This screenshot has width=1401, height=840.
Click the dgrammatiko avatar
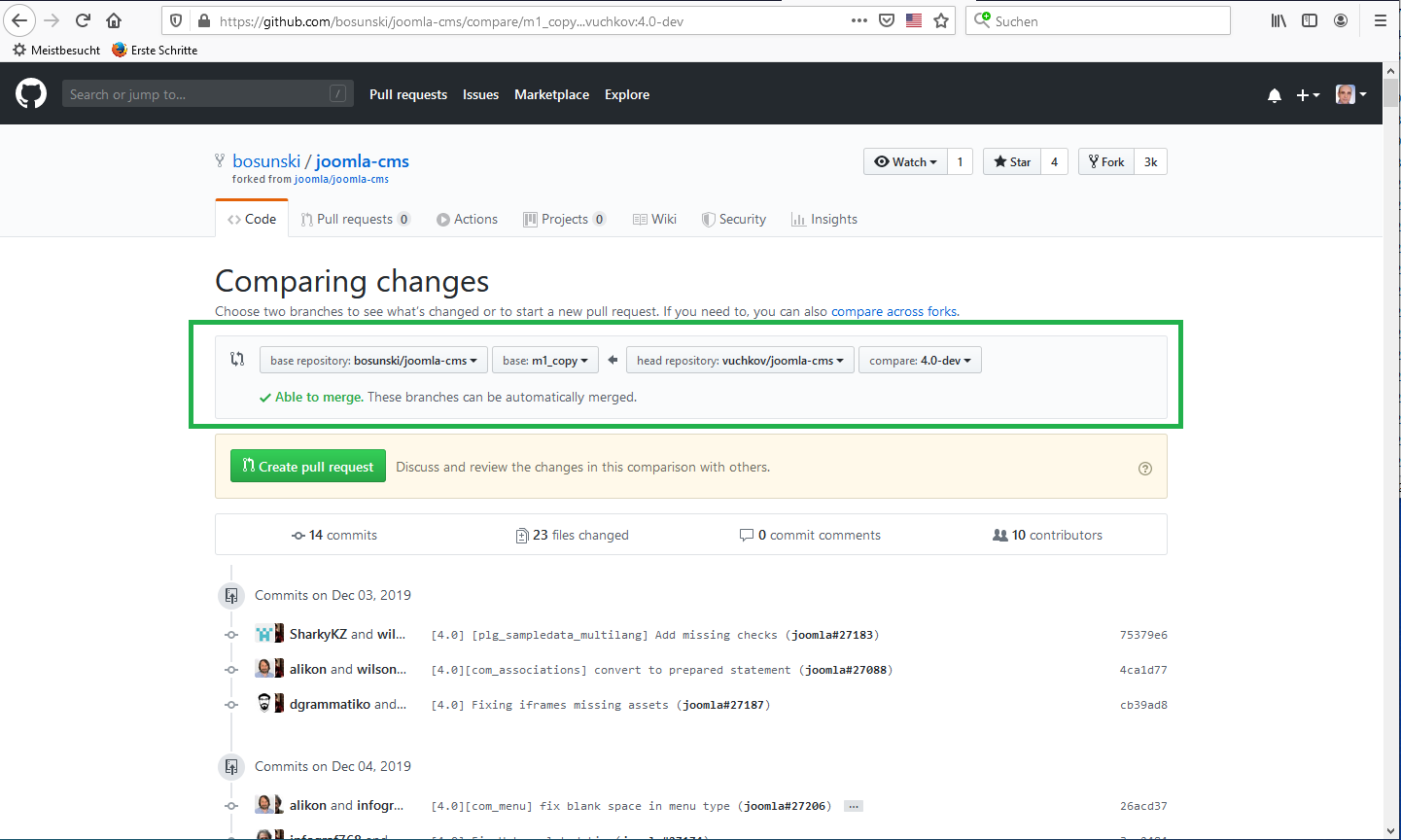pyautogui.click(x=263, y=704)
